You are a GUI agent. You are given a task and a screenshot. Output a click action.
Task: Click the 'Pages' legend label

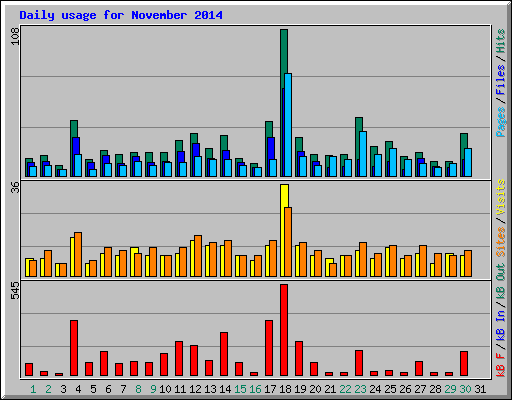[501, 122]
